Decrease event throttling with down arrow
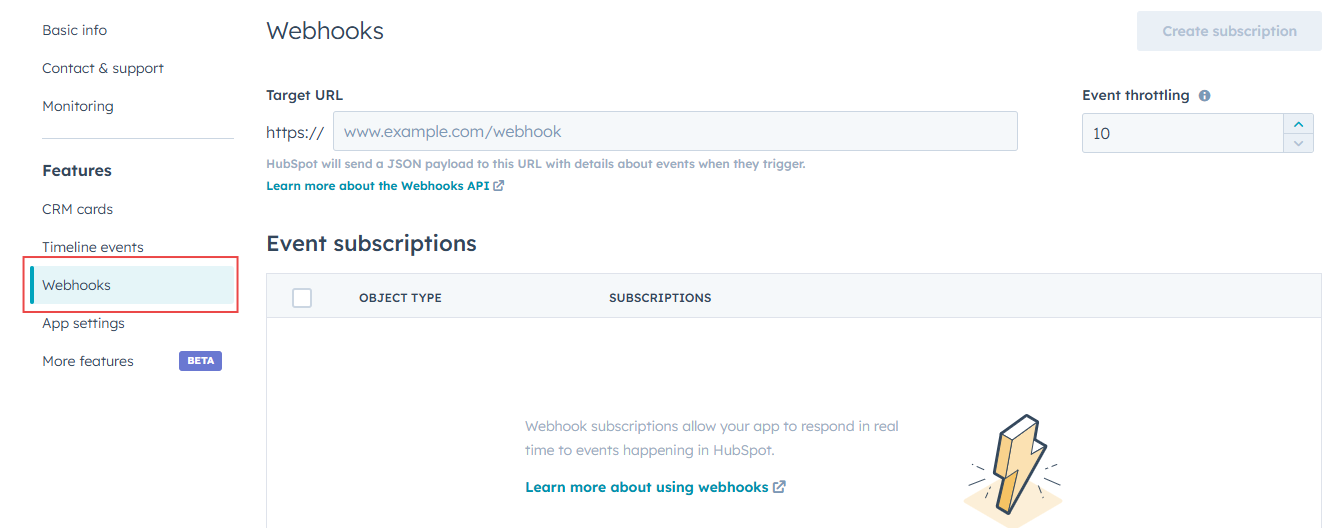This screenshot has width=1343, height=528. click(x=1298, y=142)
